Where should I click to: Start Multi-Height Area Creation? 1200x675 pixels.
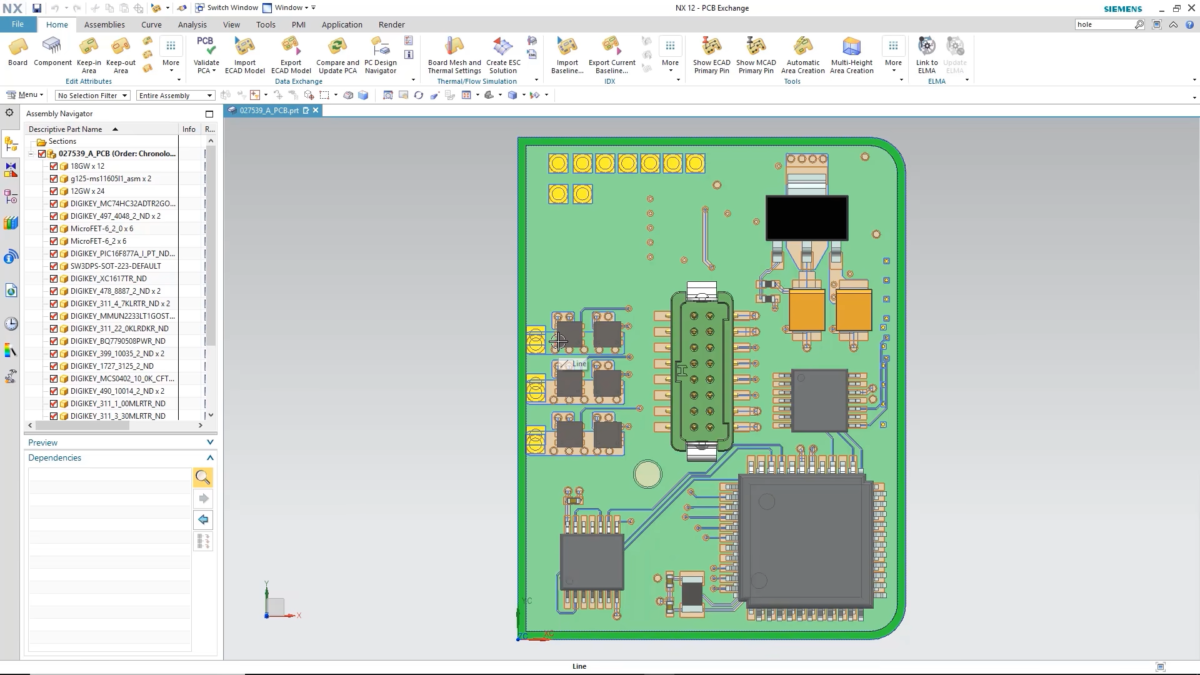[852, 56]
